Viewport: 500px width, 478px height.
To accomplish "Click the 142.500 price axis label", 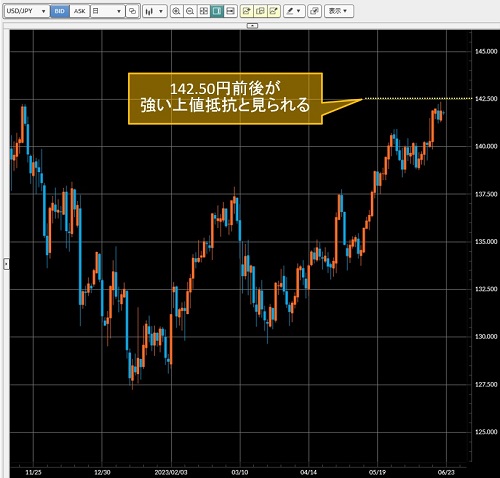I will click(486, 99).
